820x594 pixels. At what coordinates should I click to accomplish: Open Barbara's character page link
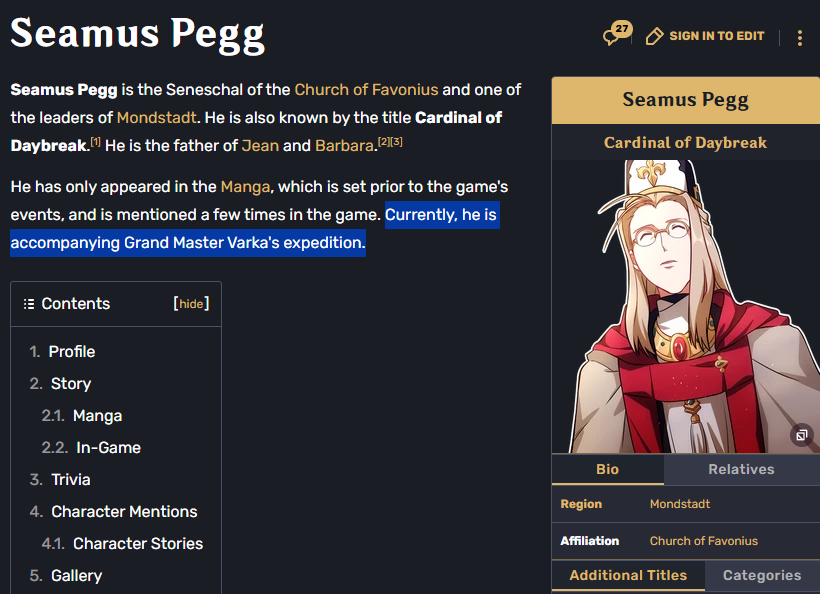point(344,145)
